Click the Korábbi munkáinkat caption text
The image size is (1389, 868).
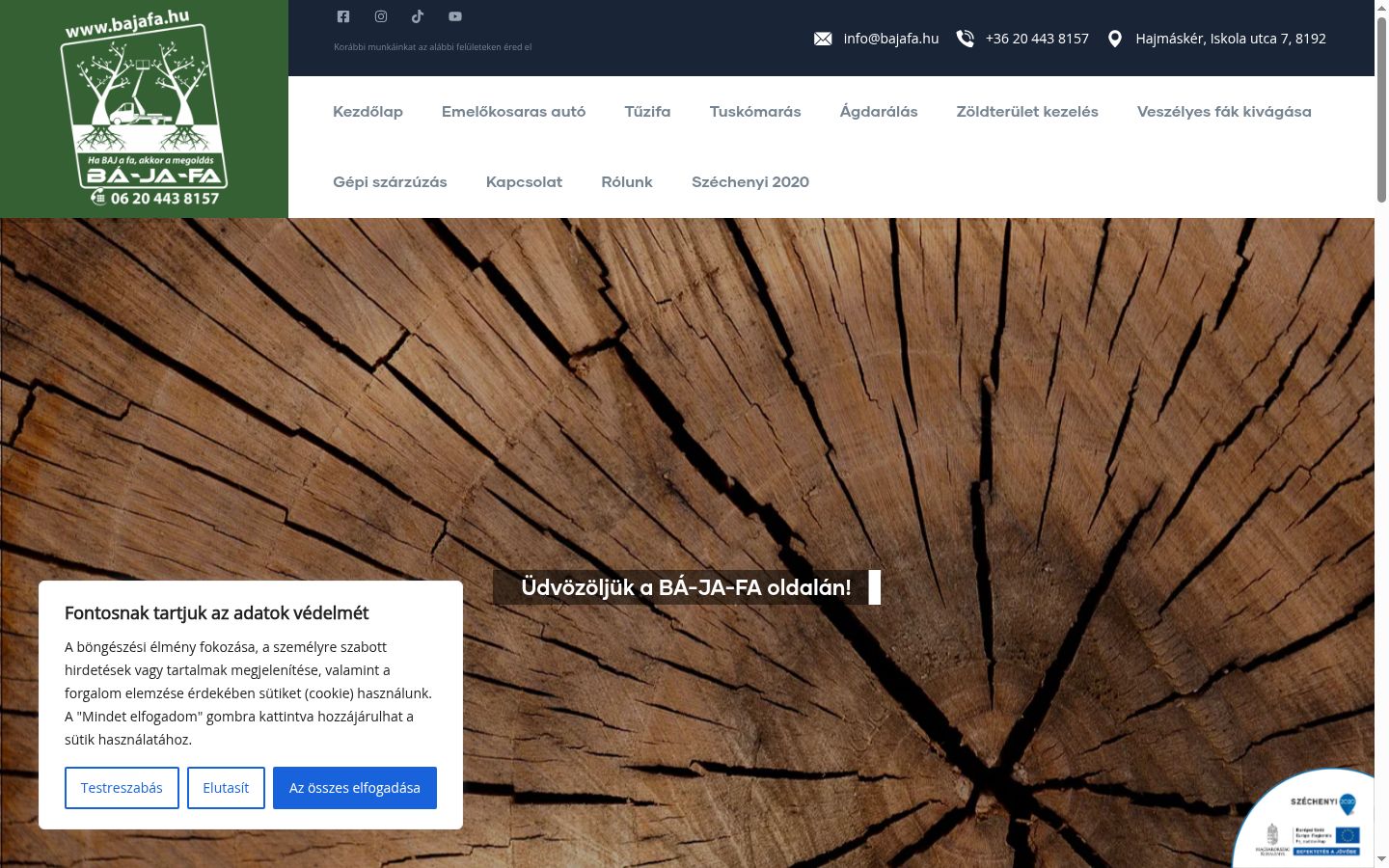[x=432, y=46]
